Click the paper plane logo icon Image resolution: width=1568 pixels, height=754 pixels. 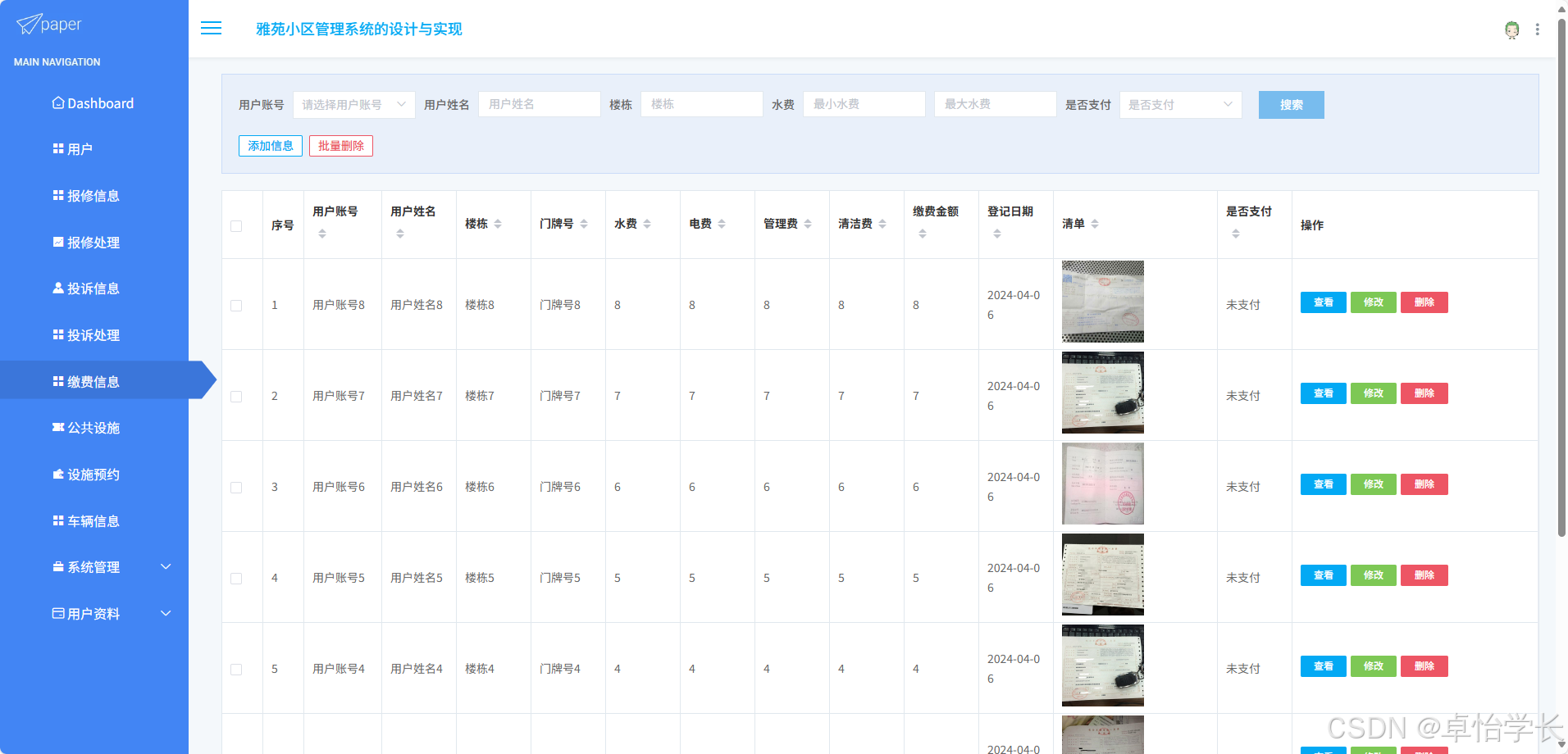click(28, 25)
